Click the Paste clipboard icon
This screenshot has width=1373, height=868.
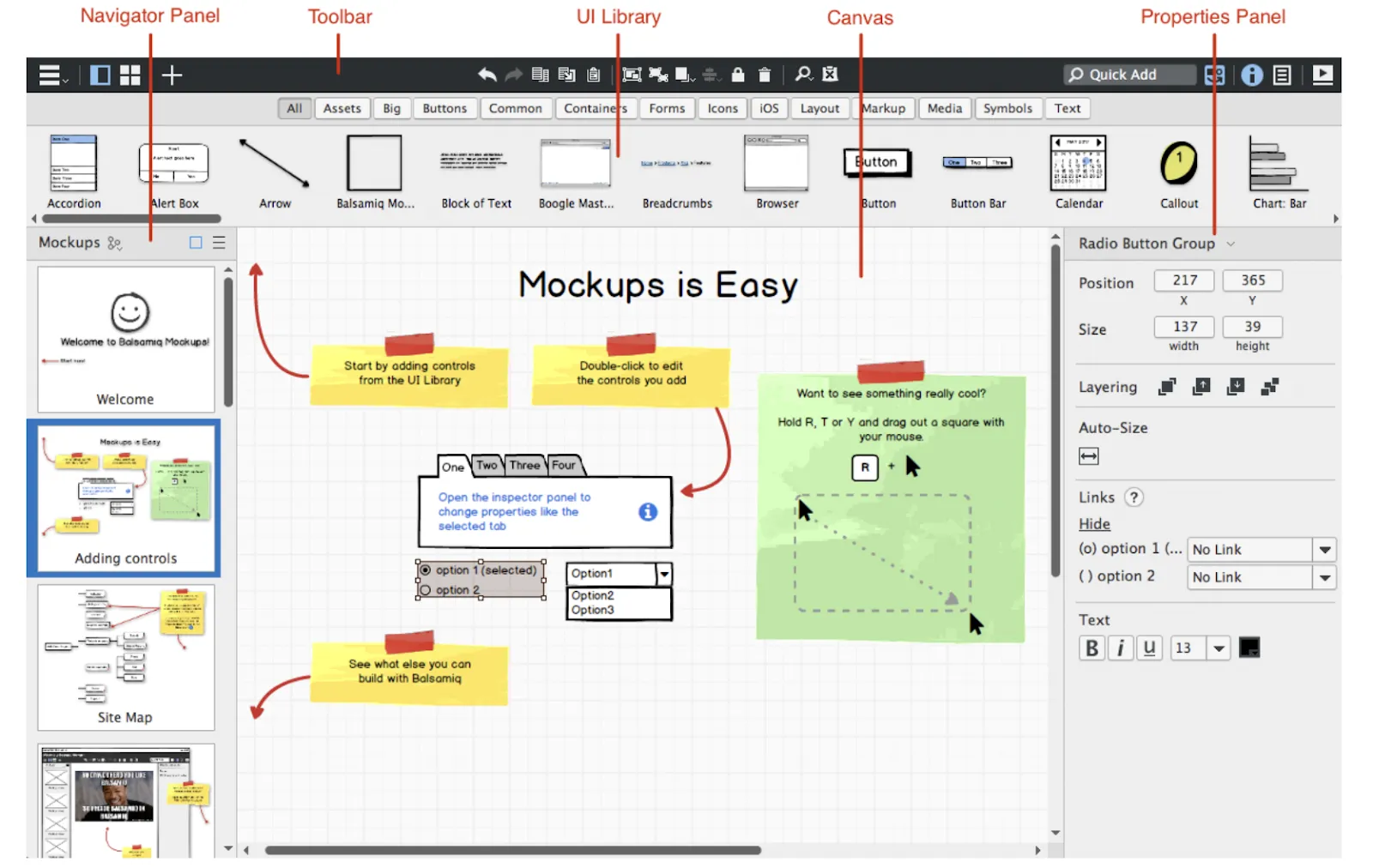pyautogui.click(x=593, y=75)
